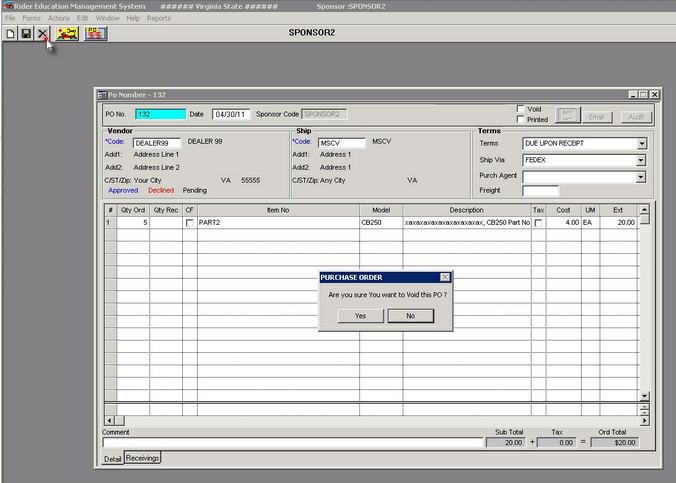Screen dimensions: 676x483
Task: Click the yellow motorcycle toolbar icon
Action: coord(68,33)
